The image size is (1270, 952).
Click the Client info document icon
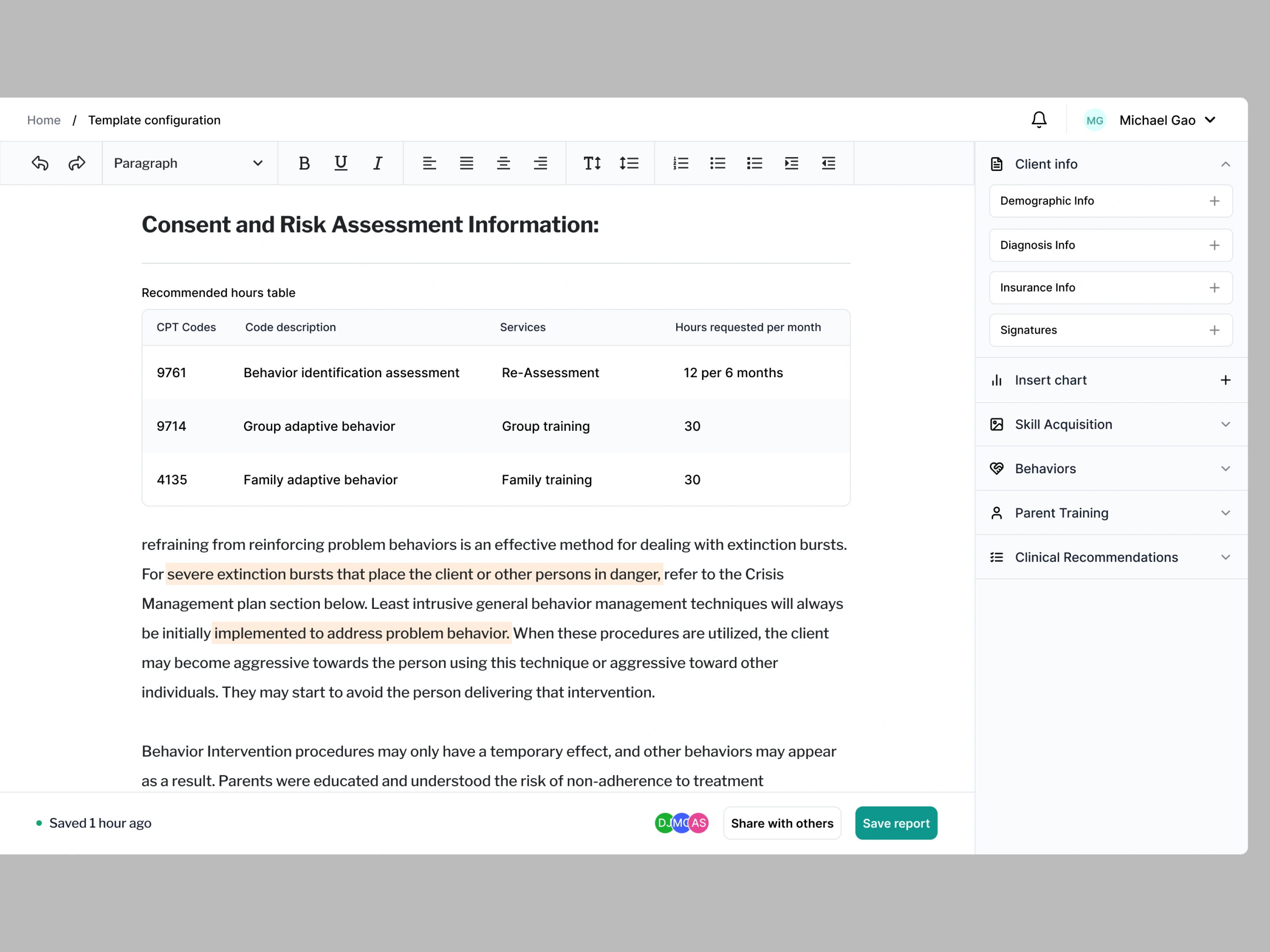point(997,164)
